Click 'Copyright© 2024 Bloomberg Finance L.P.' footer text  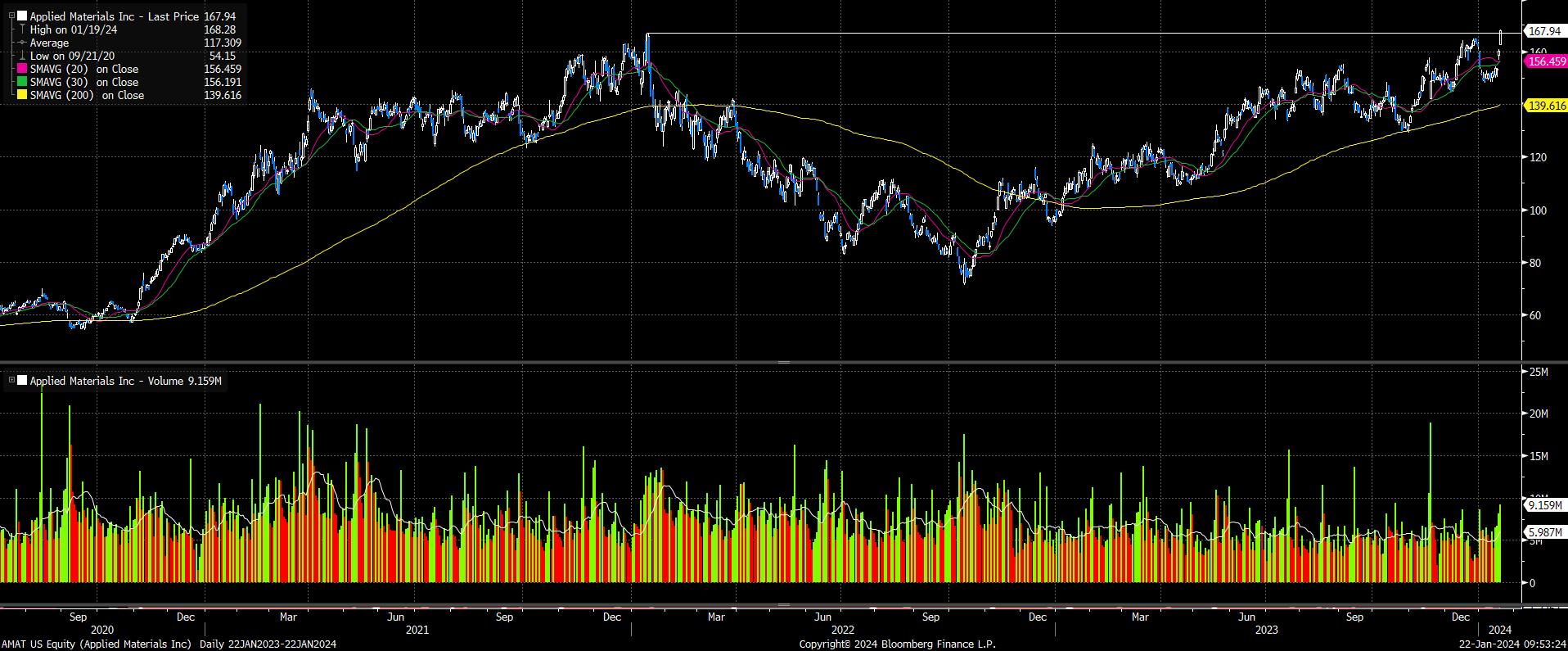(x=897, y=644)
